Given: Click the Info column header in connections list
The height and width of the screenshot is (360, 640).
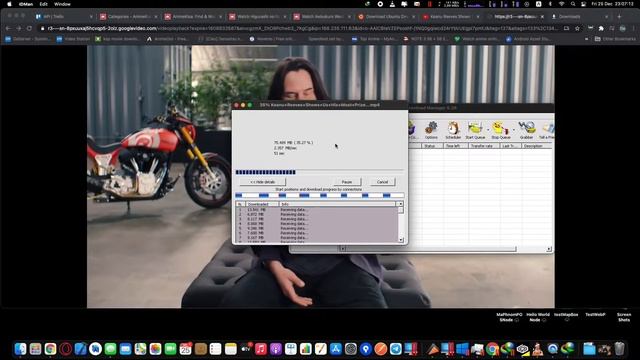Looking at the screenshot, I should (338, 204).
